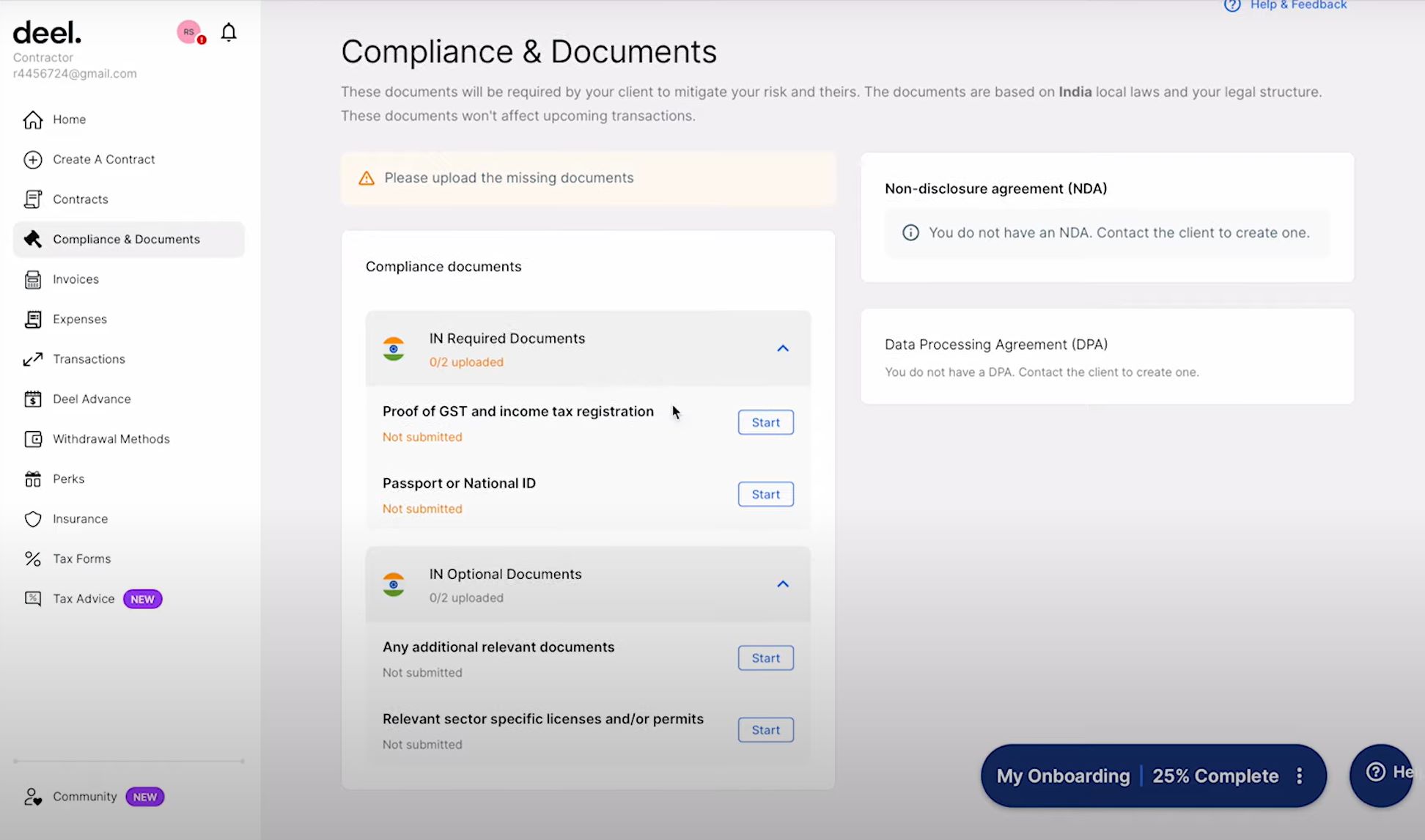
Task: Click the Perks gift icon
Action: point(32,479)
